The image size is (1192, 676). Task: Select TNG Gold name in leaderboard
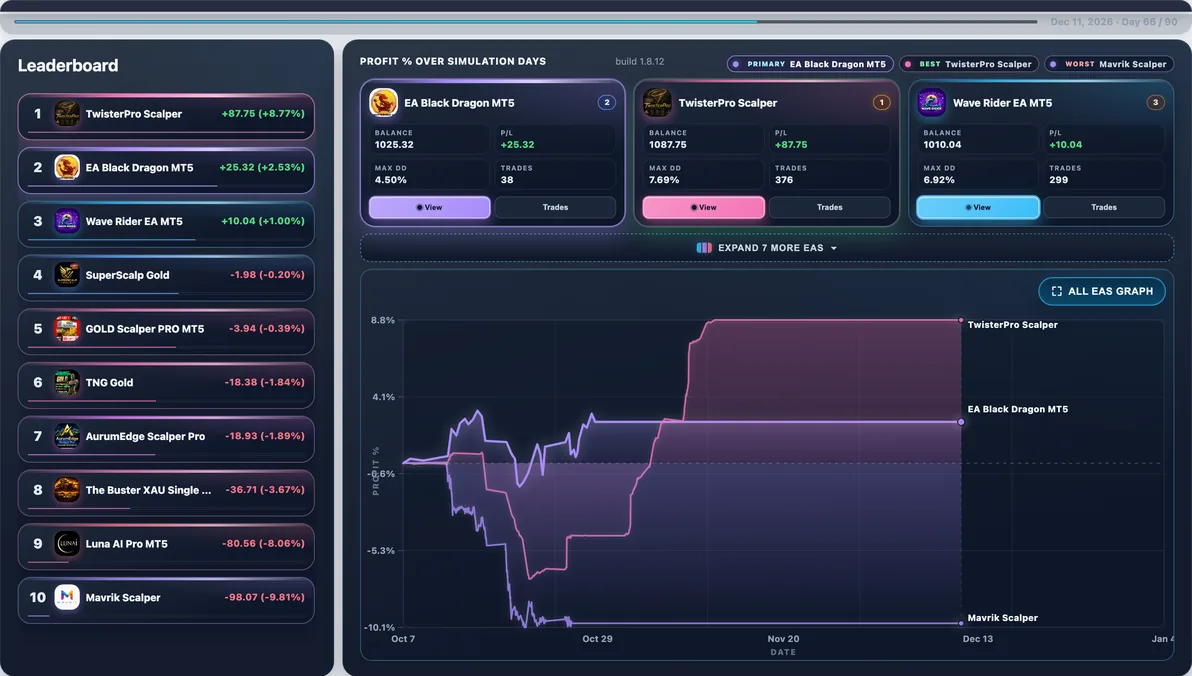(109, 382)
